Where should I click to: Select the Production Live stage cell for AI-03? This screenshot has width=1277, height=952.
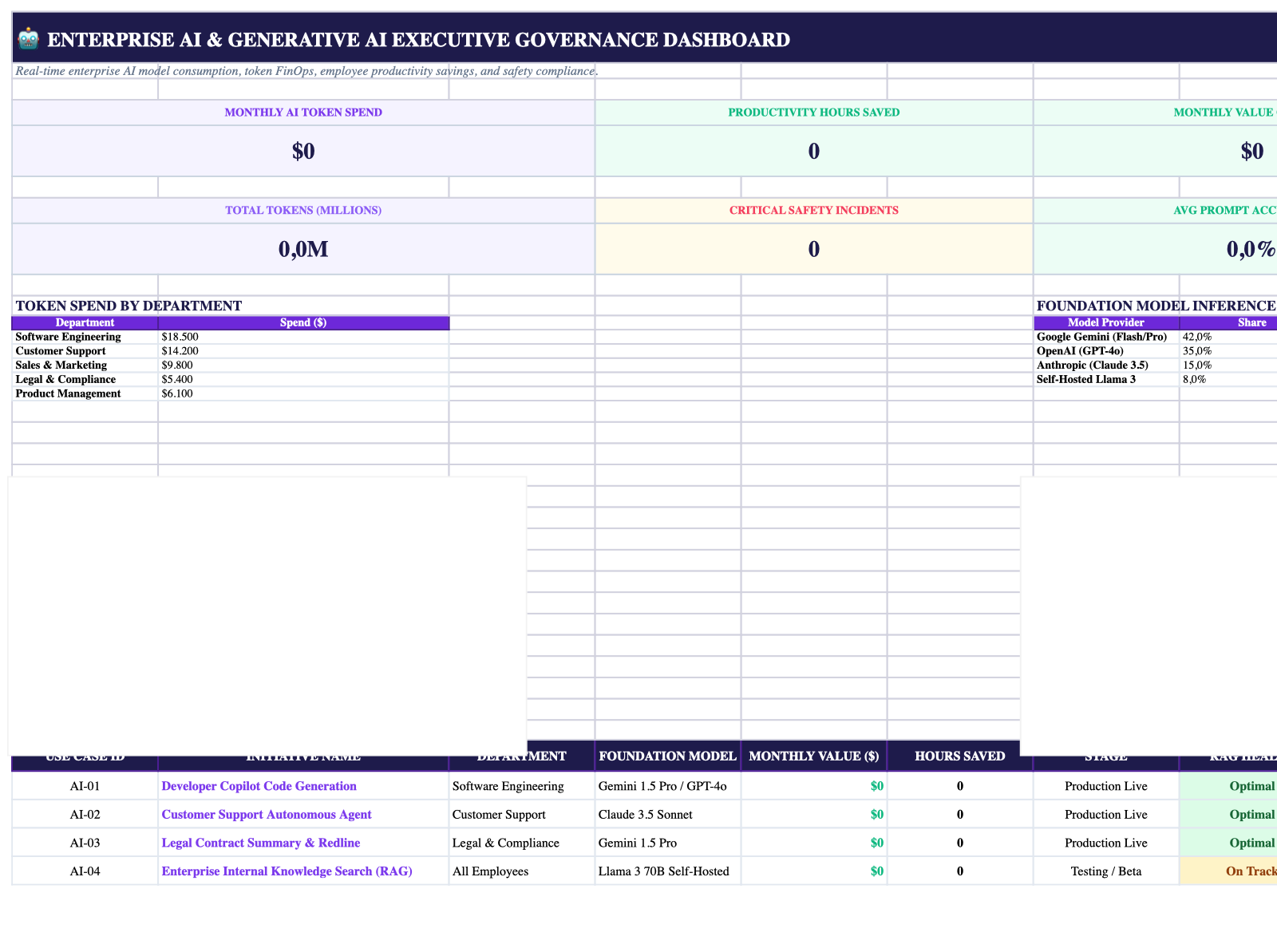[1105, 843]
